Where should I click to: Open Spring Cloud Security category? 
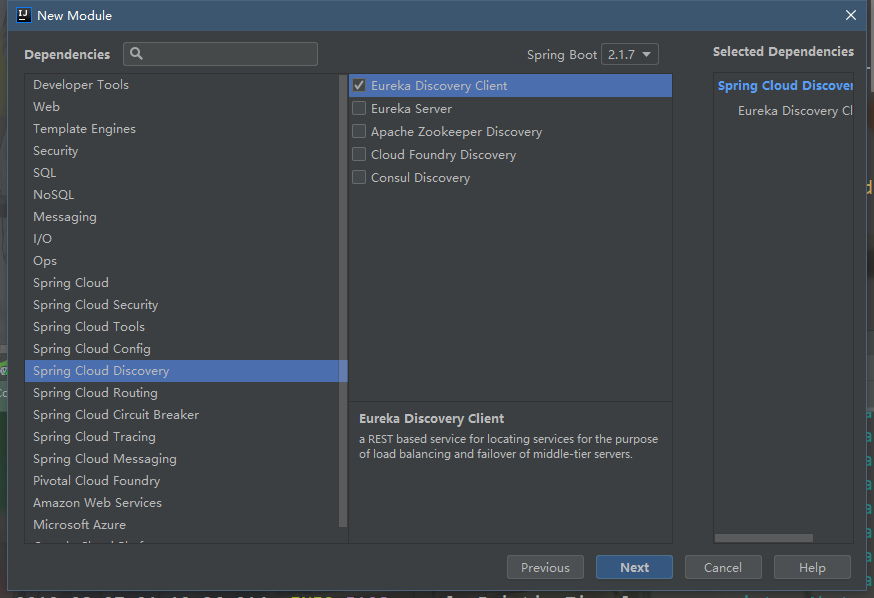click(182, 305)
